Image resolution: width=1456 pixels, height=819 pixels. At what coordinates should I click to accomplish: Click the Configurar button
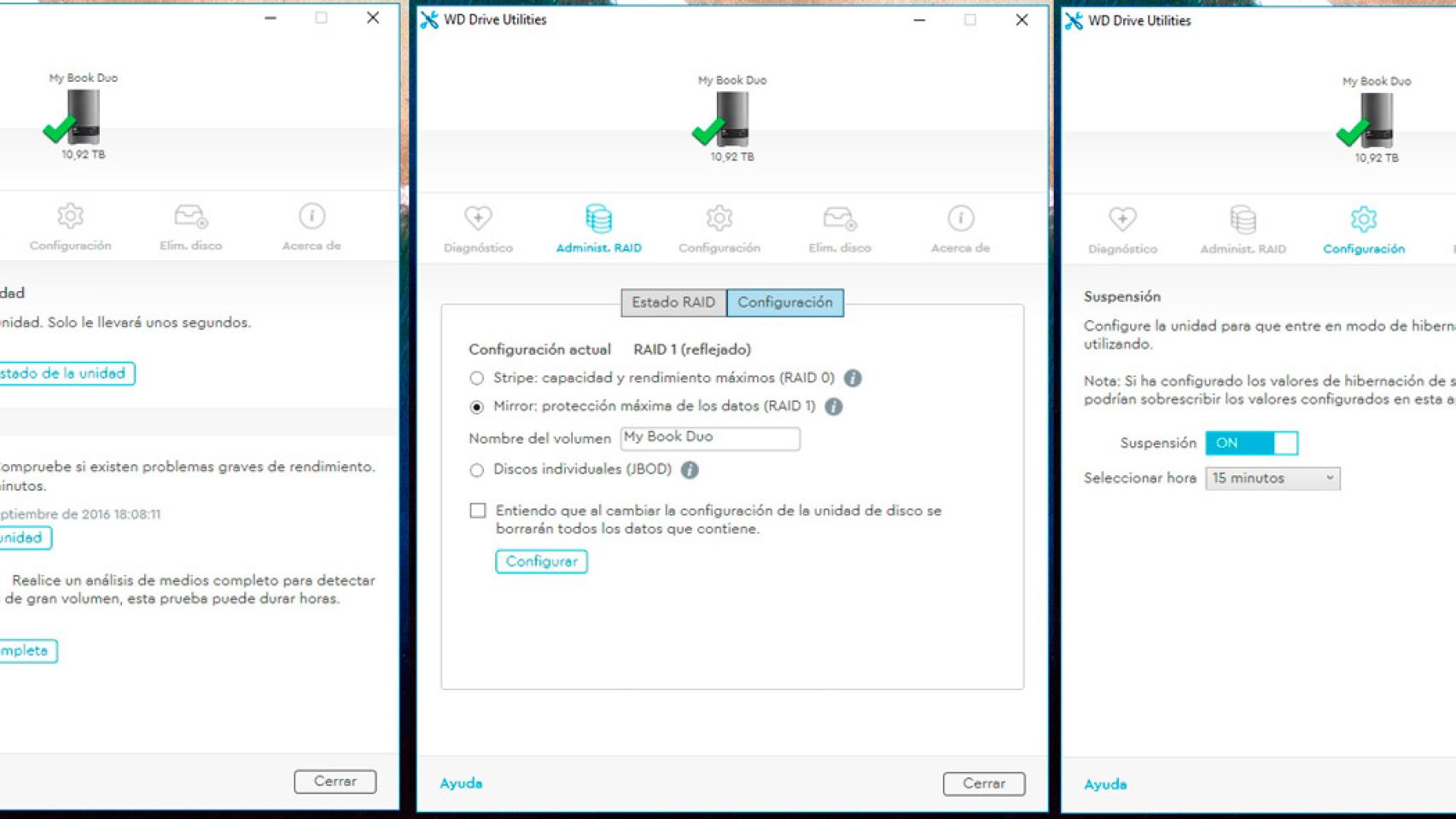(541, 561)
